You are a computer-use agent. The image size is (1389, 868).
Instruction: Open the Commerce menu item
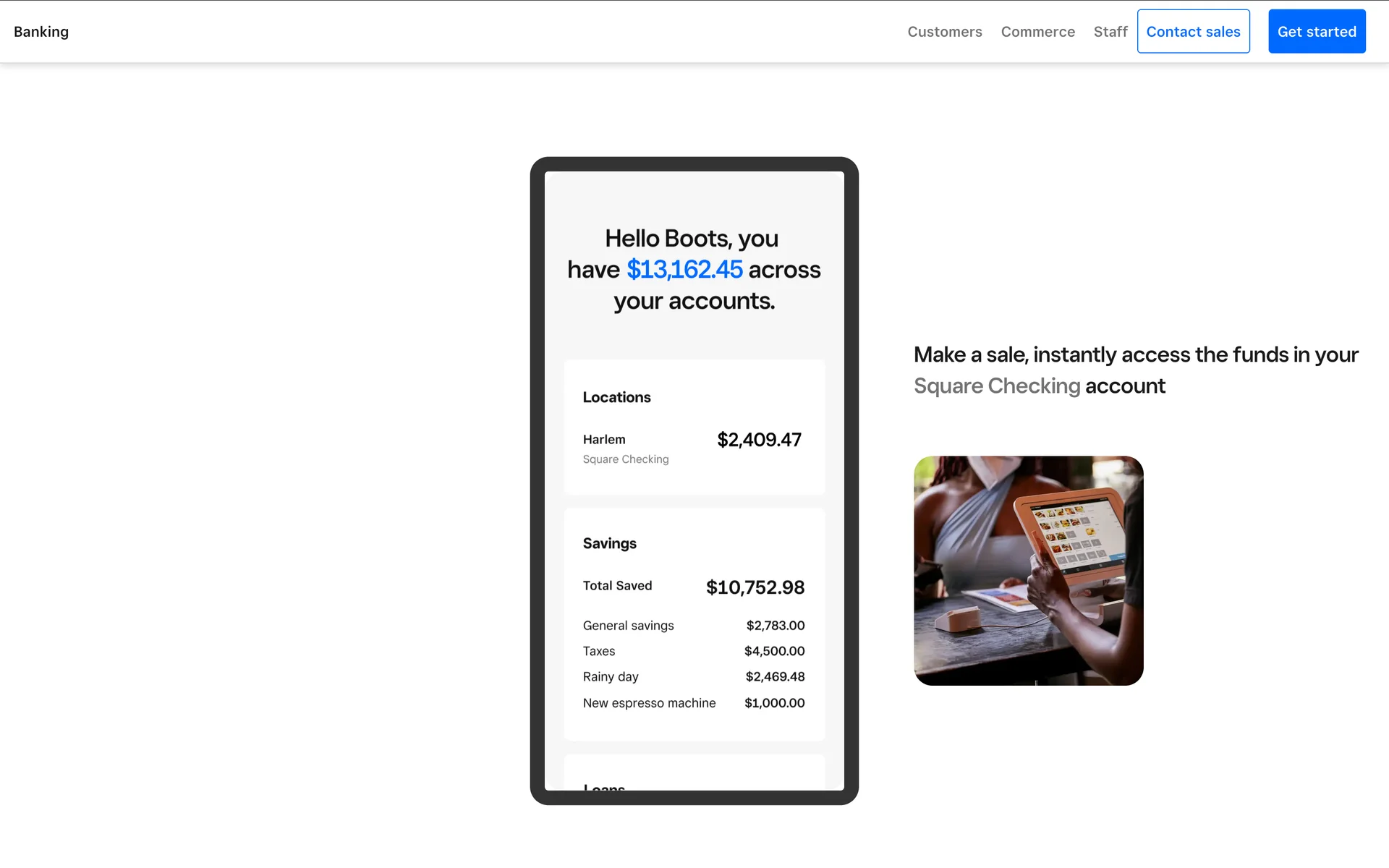click(x=1037, y=32)
